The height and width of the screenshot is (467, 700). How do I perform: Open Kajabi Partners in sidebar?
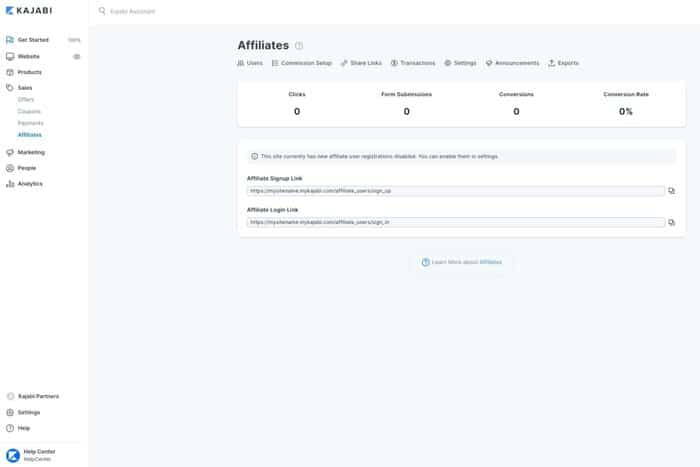38,396
